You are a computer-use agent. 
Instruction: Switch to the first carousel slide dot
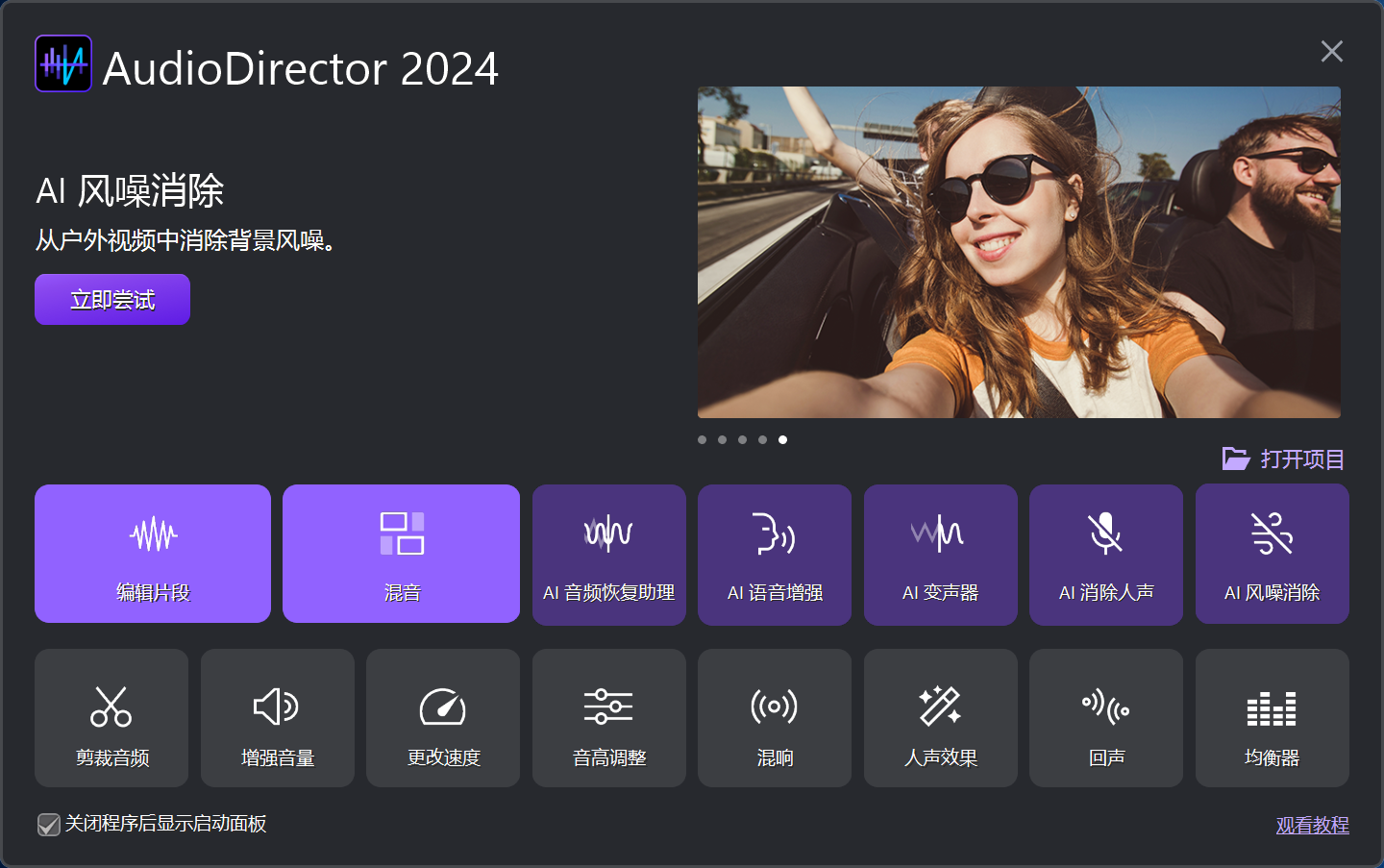703,440
